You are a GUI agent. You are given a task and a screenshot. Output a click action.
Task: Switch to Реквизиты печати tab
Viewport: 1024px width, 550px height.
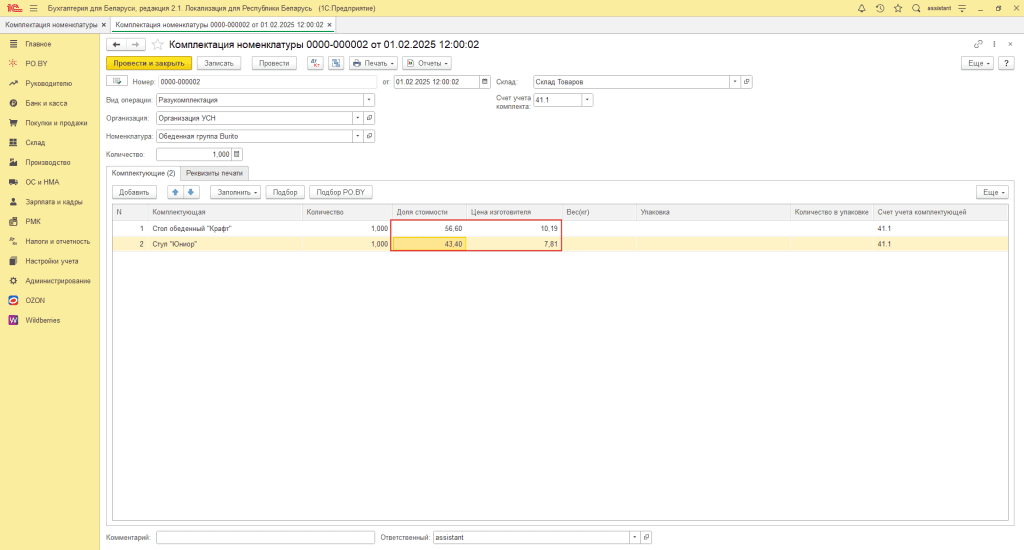point(214,173)
